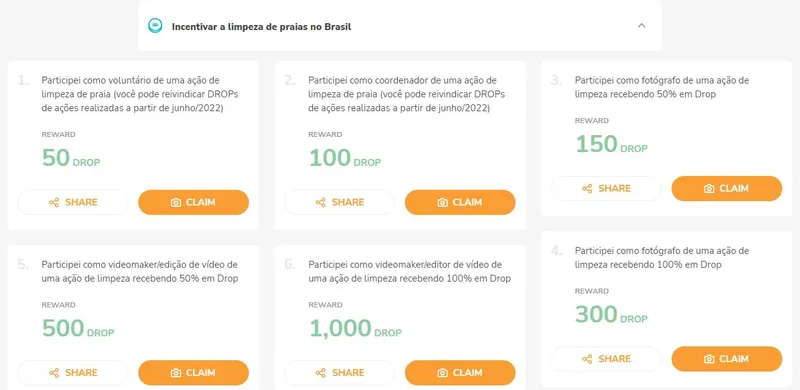Viewport: 800px width, 390px height.
Task: Share the 300 DROP photographer task
Action: click(606, 359)
